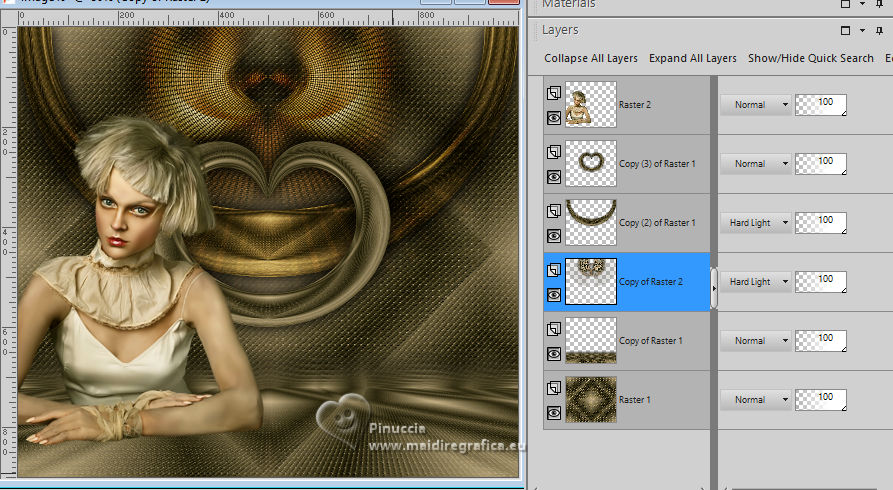This screenshot has height=490, width=893.
Task: Click layer type icon of Copy (2) of Raster 1
Action: pyautogui.click(x=554, y=211)
